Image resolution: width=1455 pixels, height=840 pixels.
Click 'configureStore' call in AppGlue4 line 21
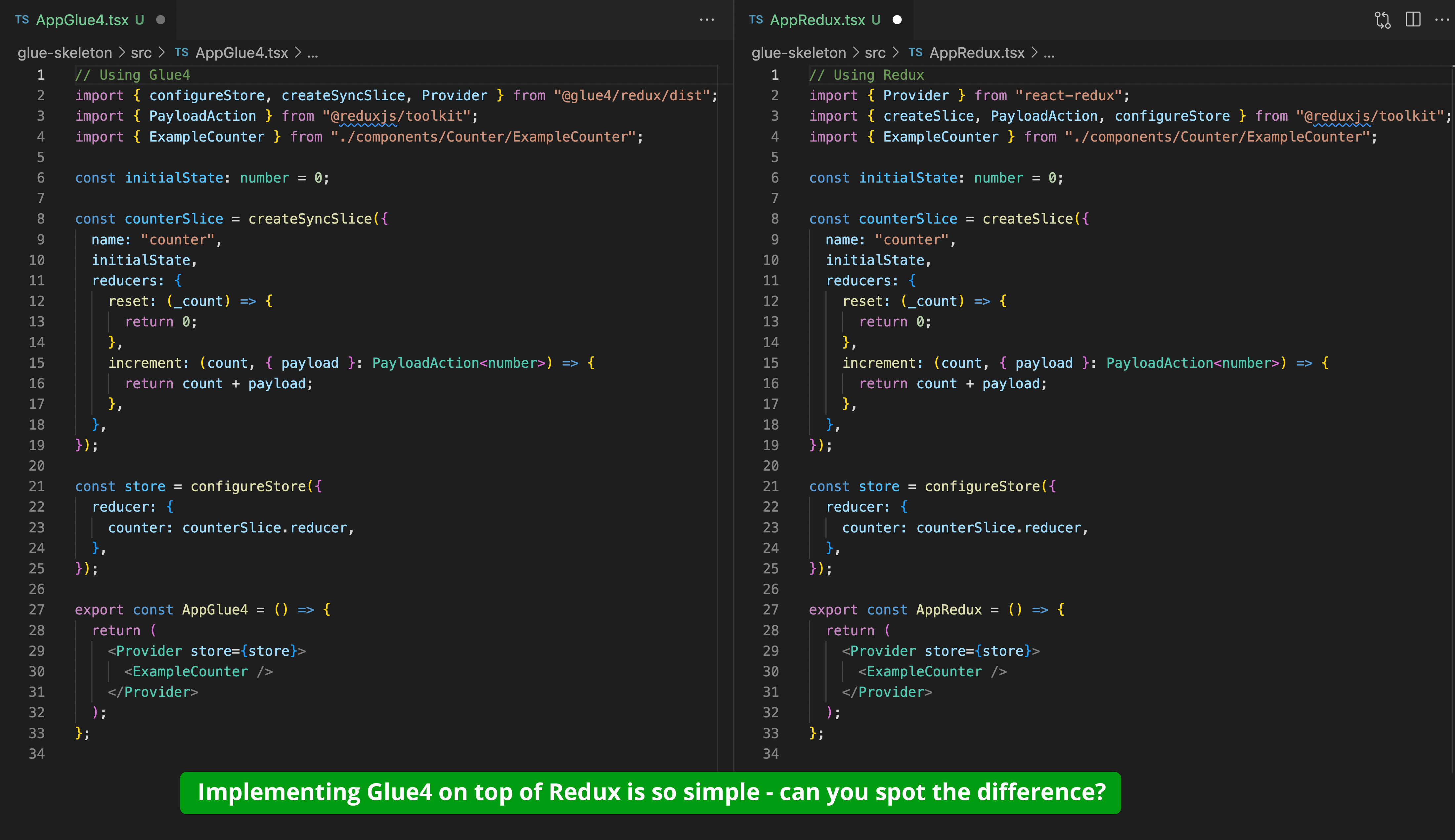pos(248,486)
